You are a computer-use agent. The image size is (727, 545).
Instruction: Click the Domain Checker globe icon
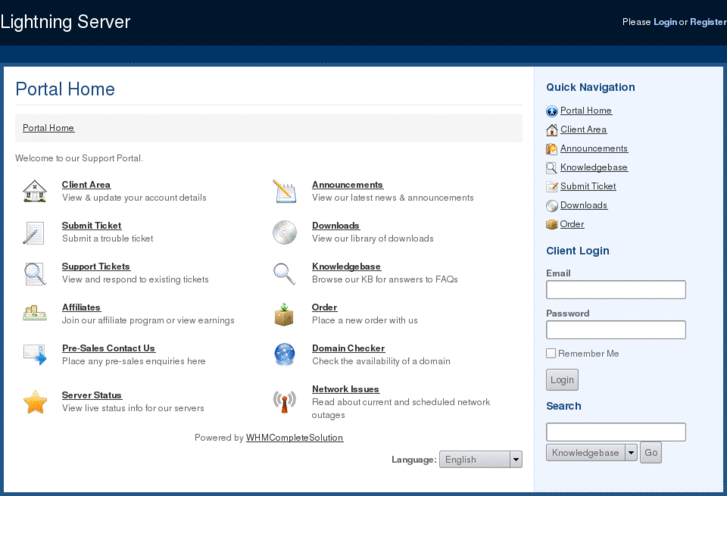(x=285, y=355)
